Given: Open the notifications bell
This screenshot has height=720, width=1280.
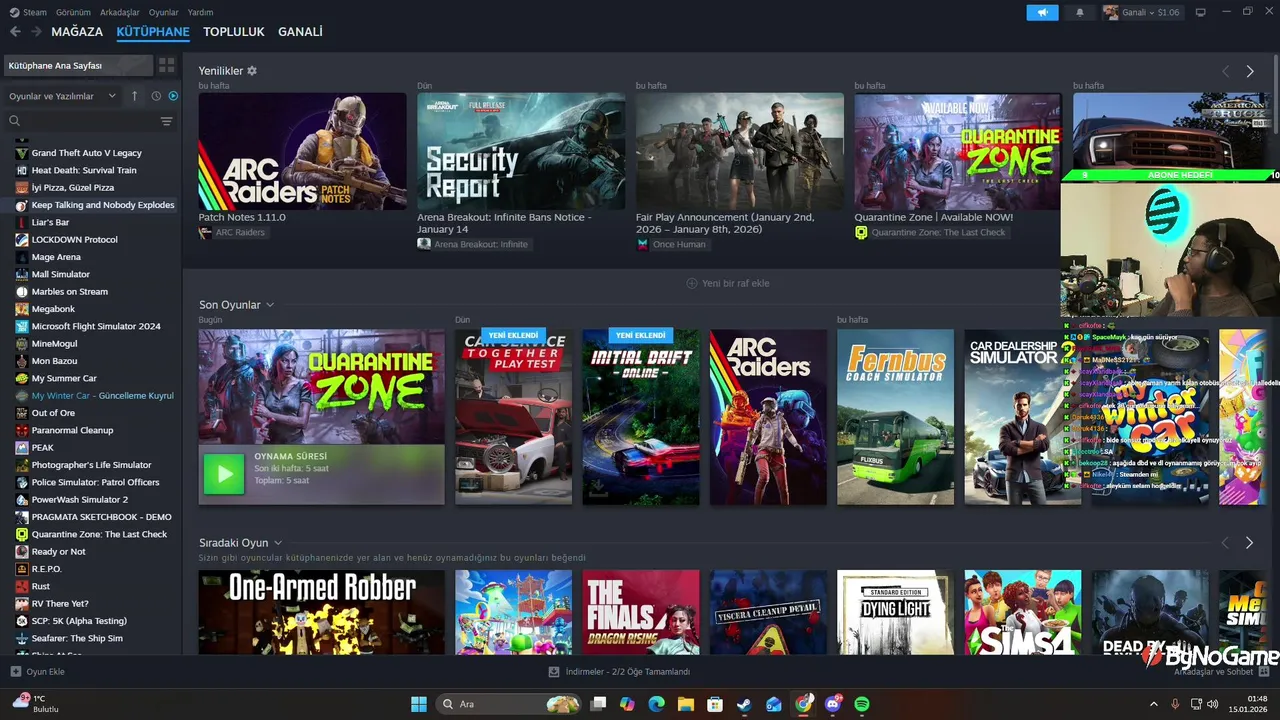Looking at the screenshot, I should (1079, 12).
